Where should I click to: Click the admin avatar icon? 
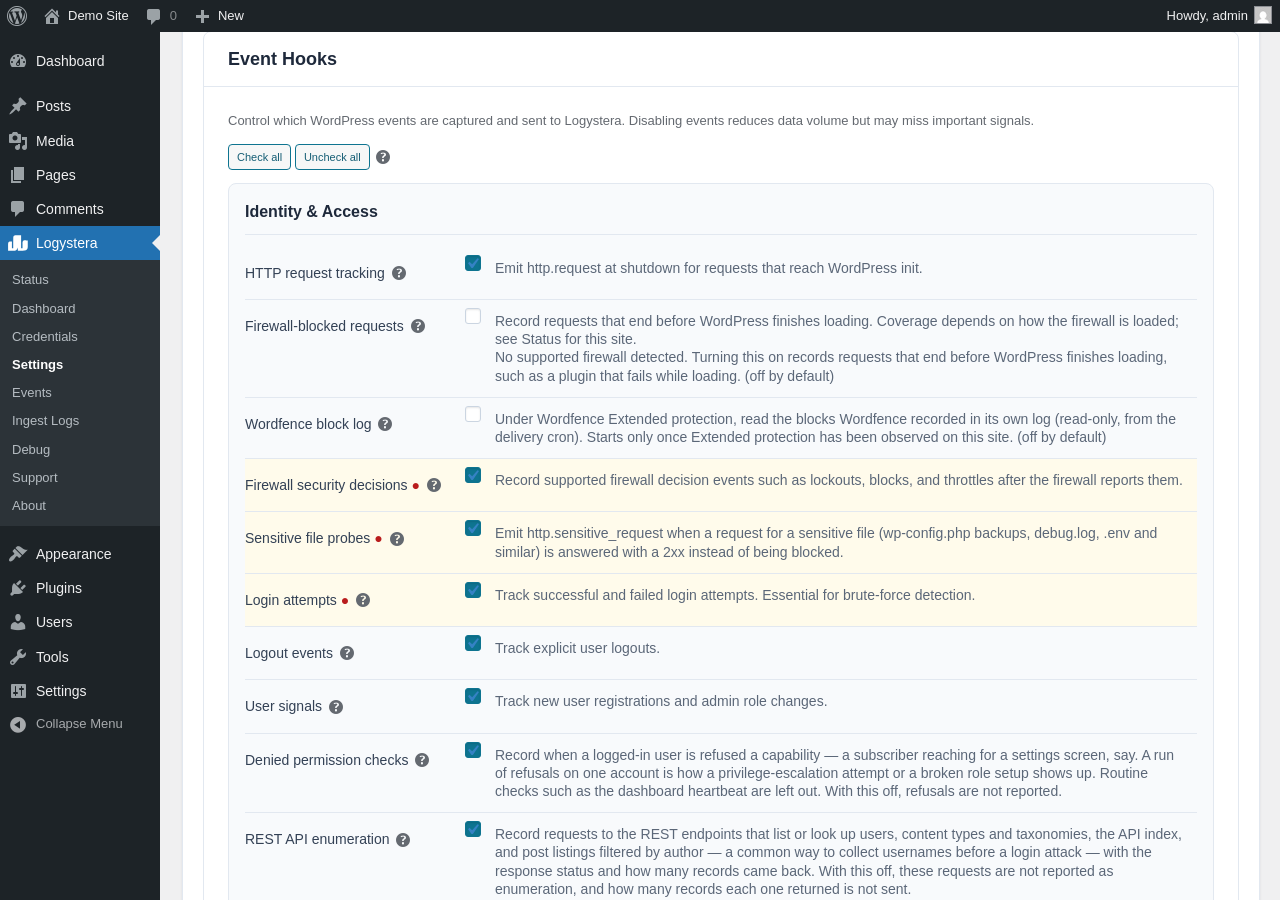click(1263, 15)
